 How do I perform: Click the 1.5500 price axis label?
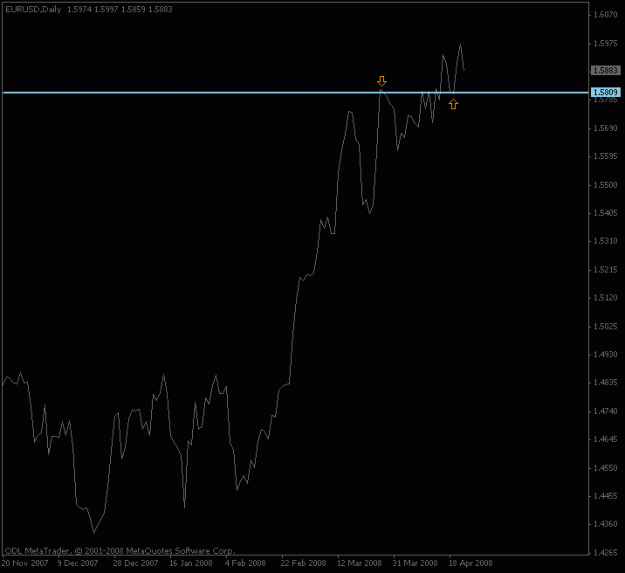pos(605,185)
